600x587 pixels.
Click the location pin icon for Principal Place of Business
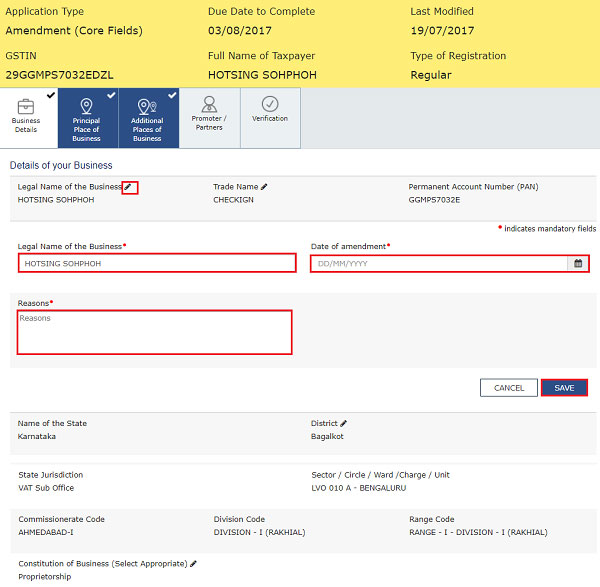coord(86,106)
